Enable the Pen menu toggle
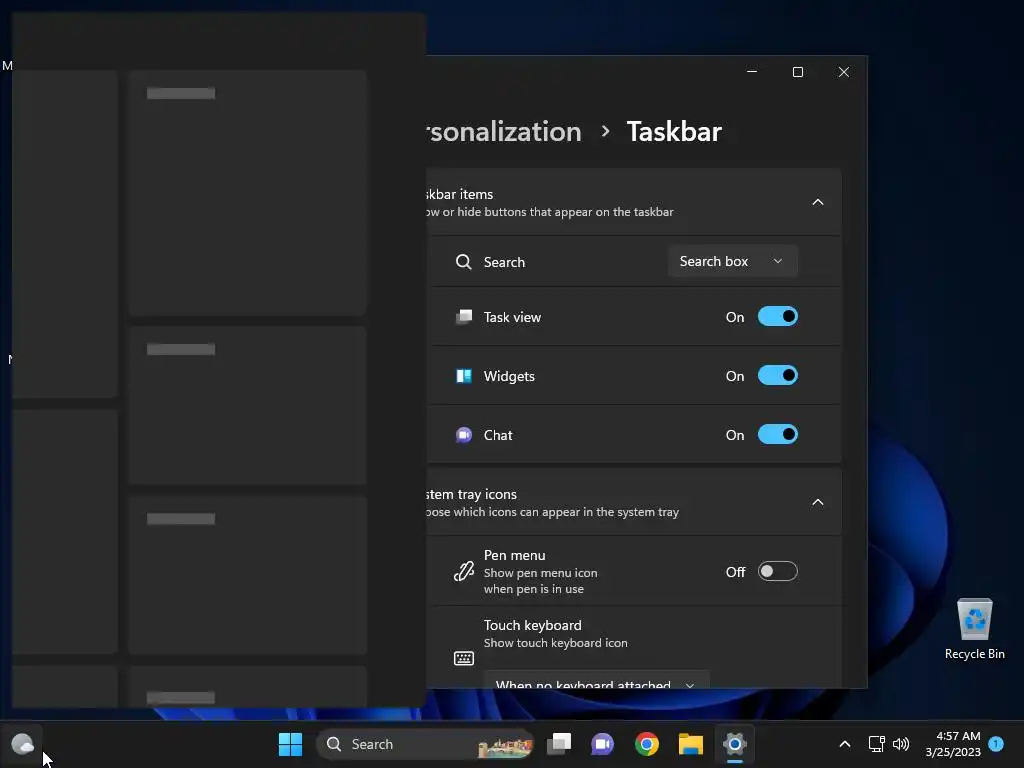The width and height of the screenshot is (1024, 768). tap(778, 571)
